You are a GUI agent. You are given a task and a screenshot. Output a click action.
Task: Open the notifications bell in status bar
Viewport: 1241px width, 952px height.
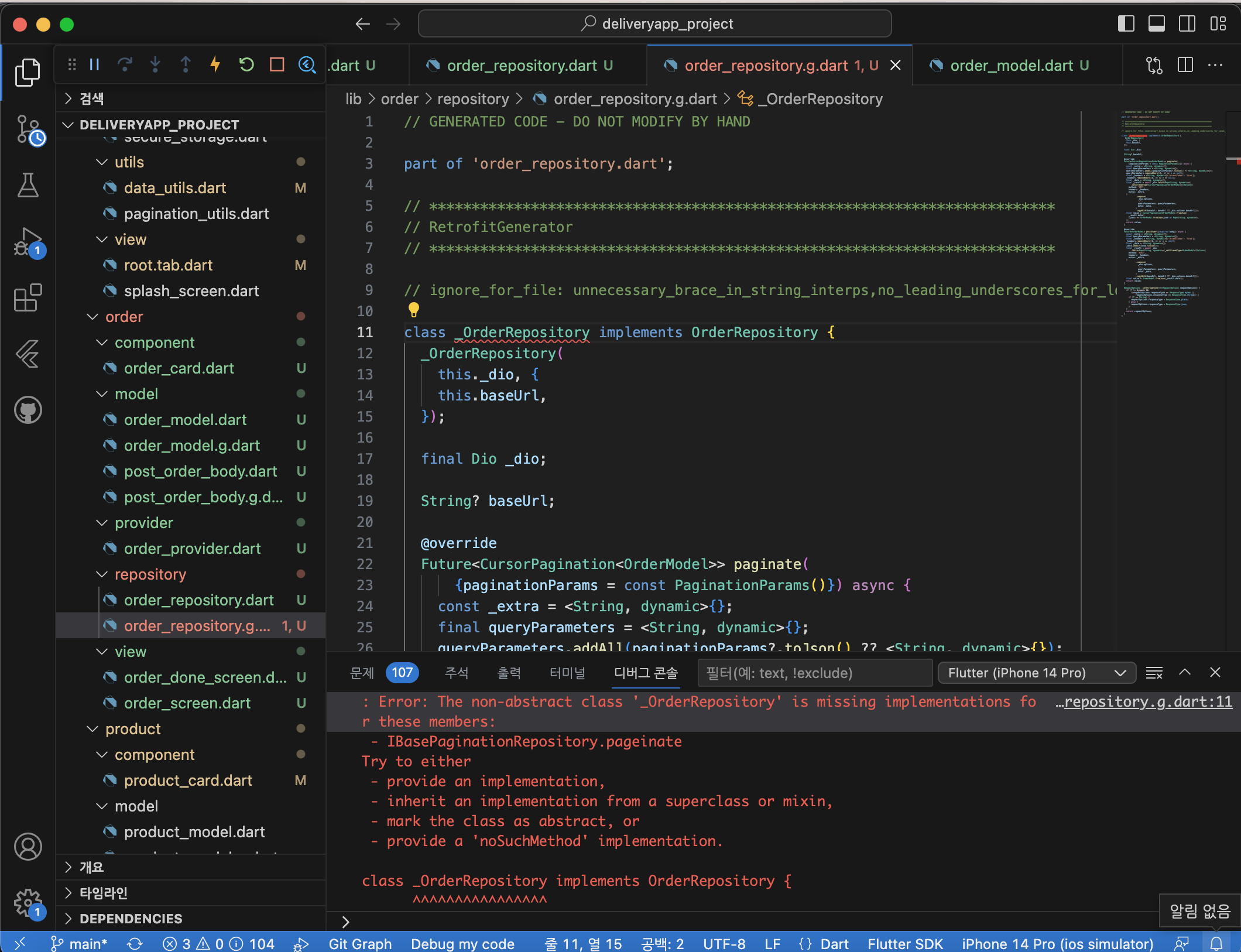1216,943
